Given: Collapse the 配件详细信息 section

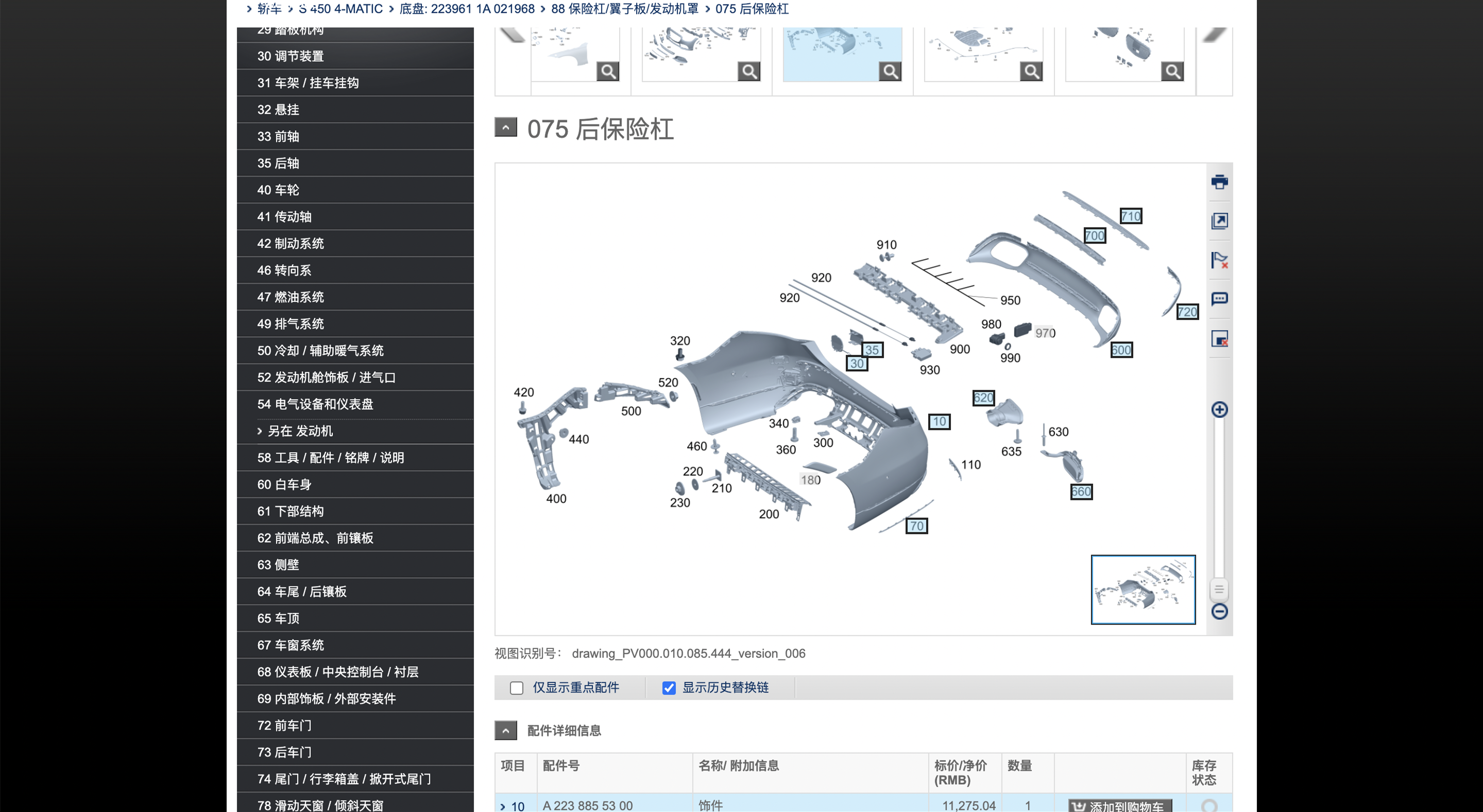Looking at the screenshot, I should pyautogui.click(x=505, y=730).
